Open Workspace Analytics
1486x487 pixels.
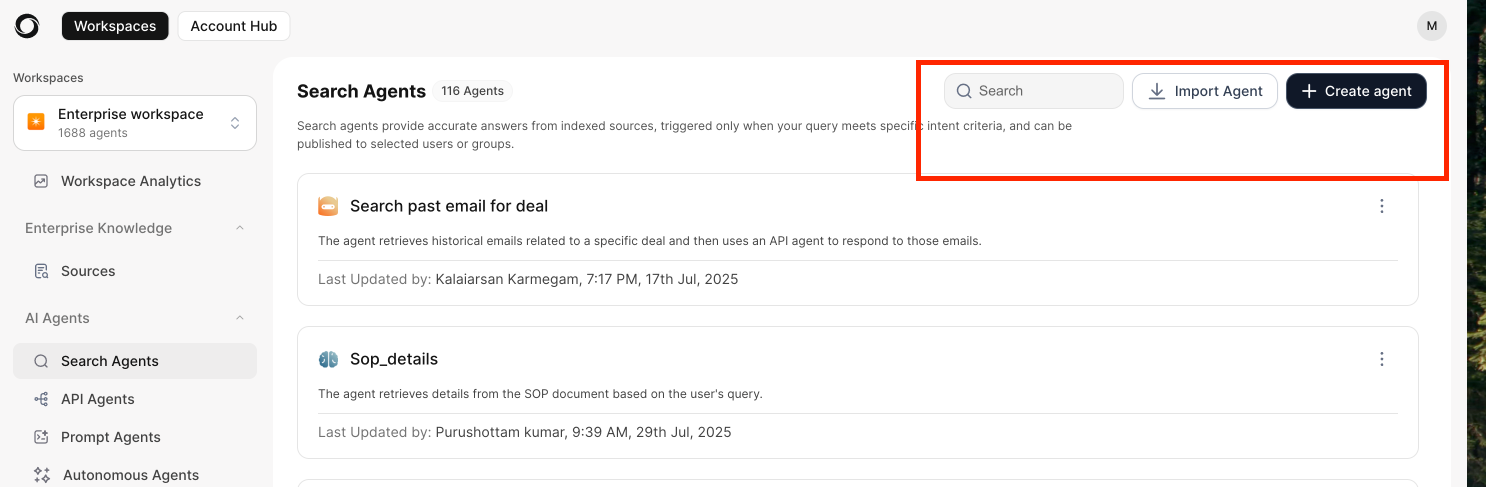pos(131,181)
